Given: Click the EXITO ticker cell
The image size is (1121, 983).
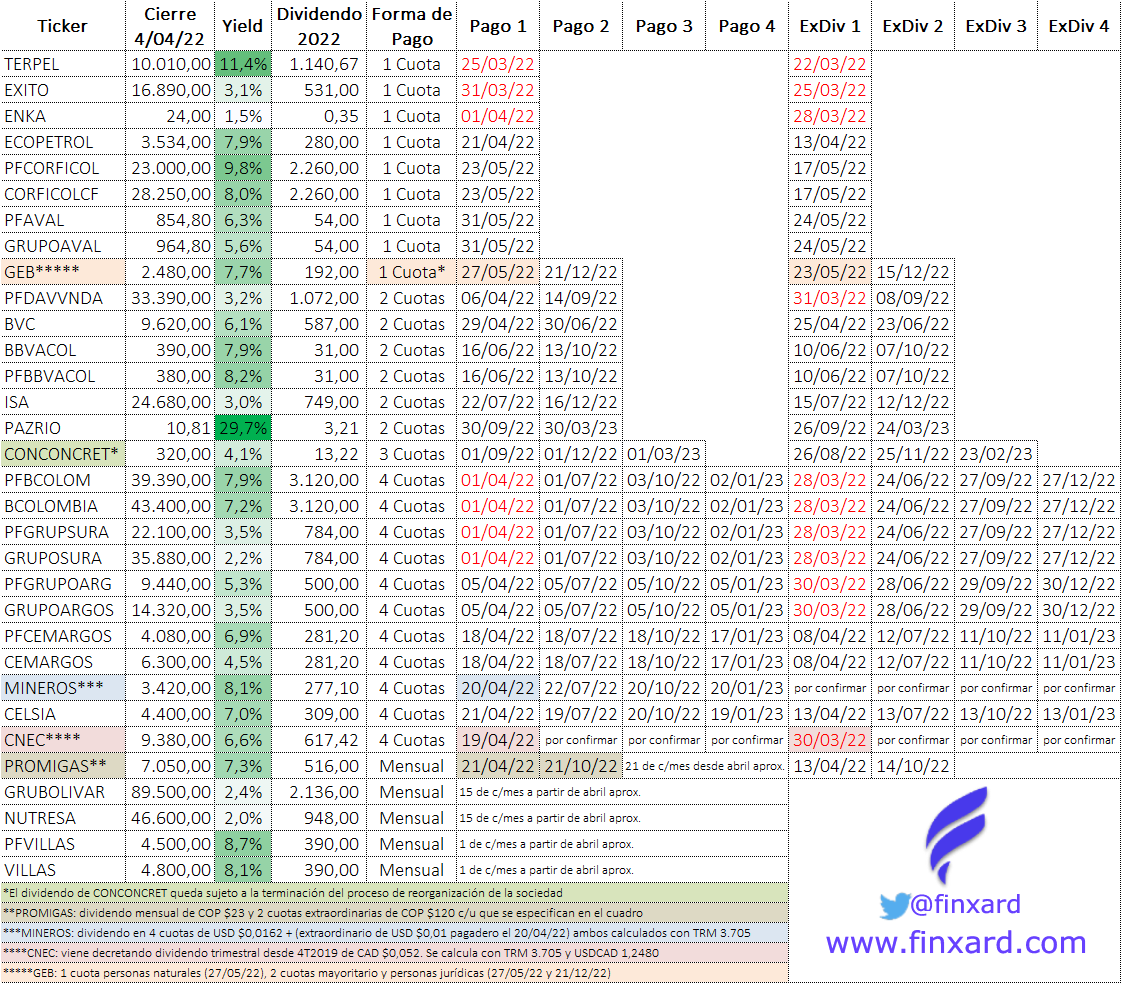Looking at the screenshot, I should coord(63,90).
